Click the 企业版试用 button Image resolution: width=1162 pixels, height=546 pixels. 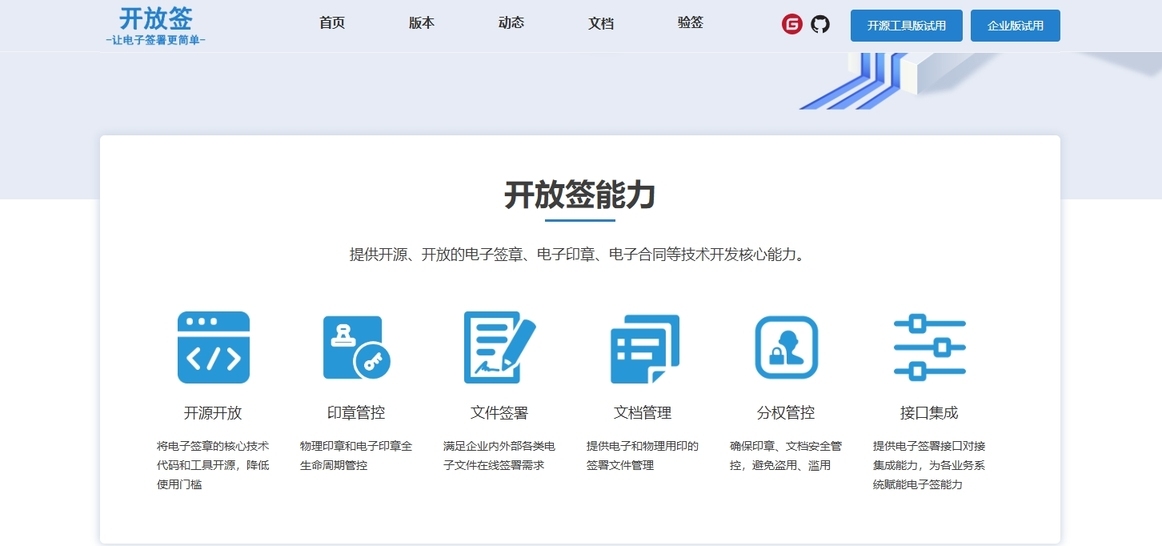(1015, 25)
